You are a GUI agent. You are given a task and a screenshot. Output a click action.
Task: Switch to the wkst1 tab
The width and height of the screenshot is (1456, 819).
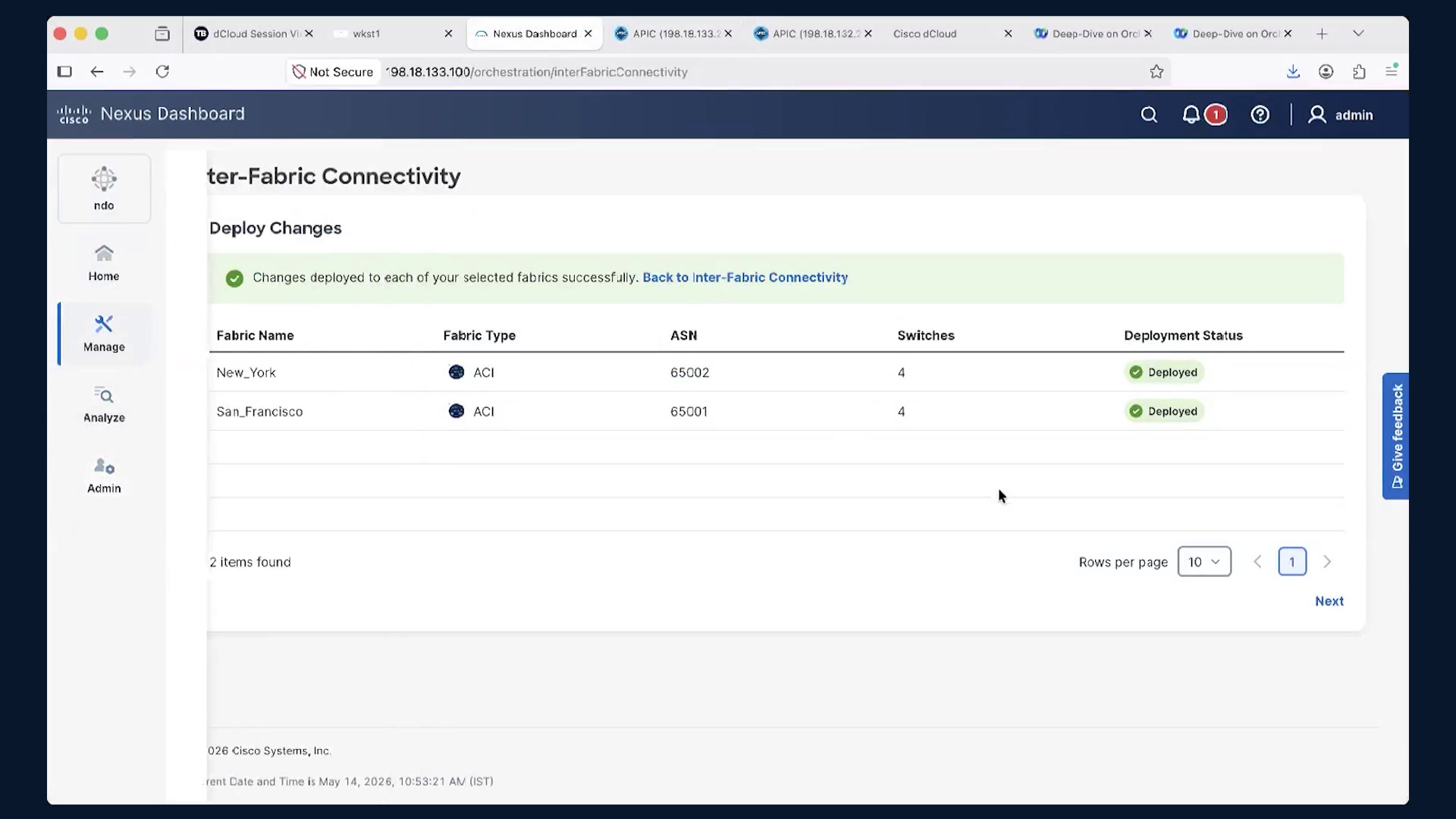point(366,33)
